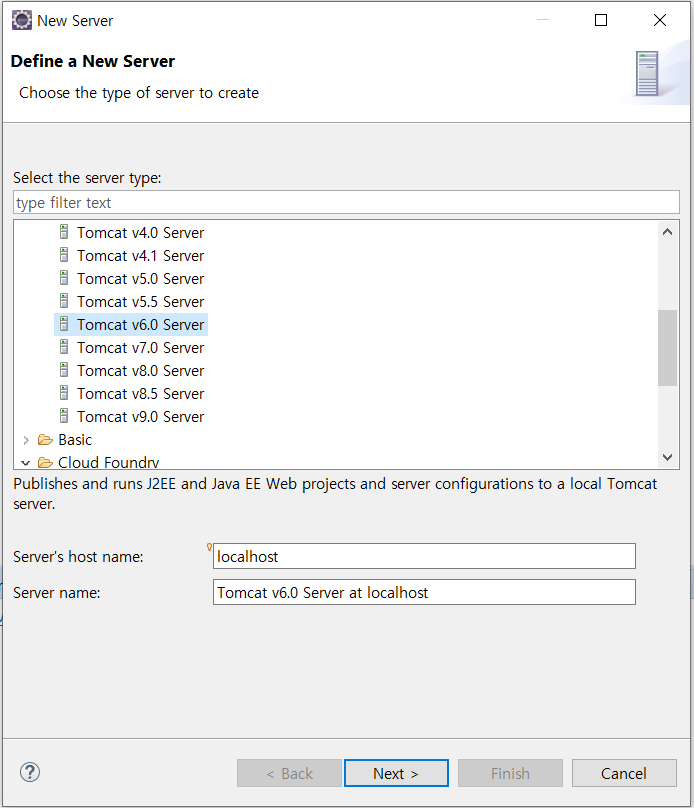
Task: Select Tomcat v6.0 Server label
Action: 141,325
